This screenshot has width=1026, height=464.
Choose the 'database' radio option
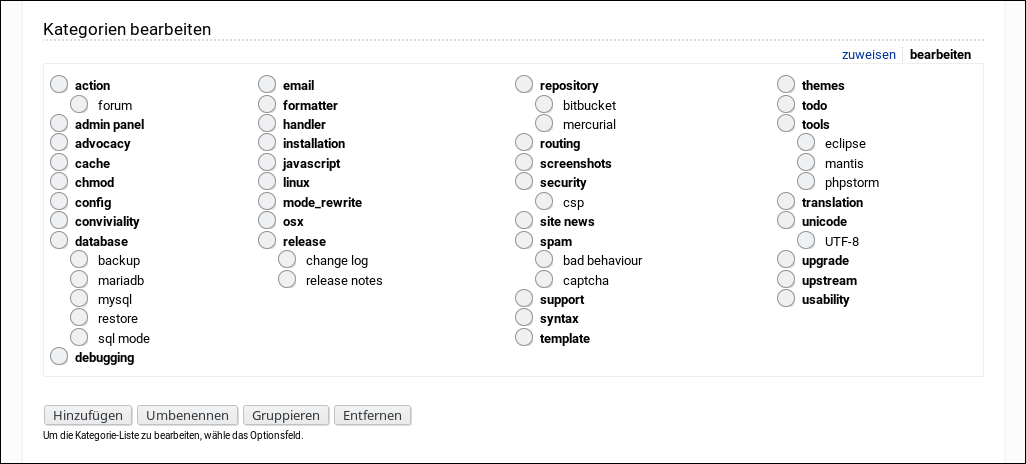[59, 241]
